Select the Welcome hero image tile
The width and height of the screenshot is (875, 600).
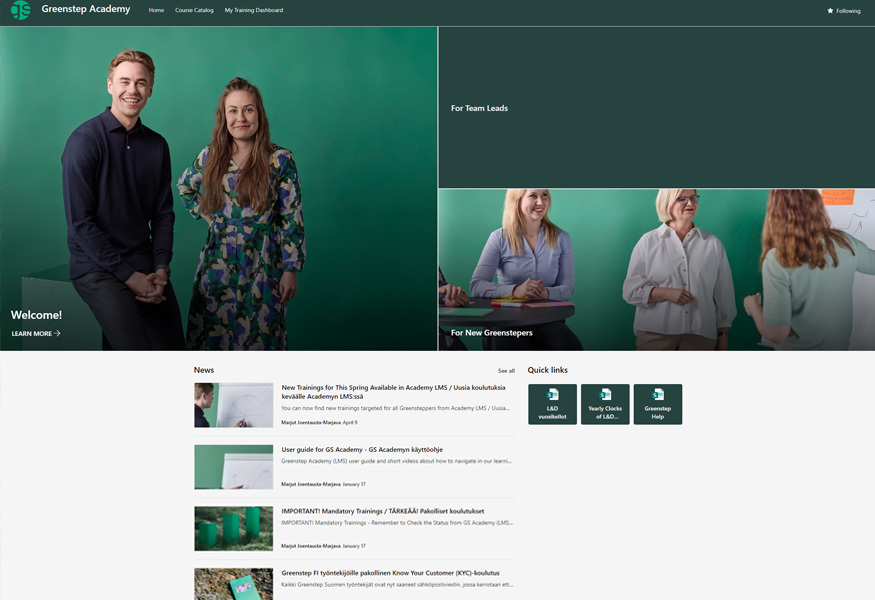click(x=218, y=190)
